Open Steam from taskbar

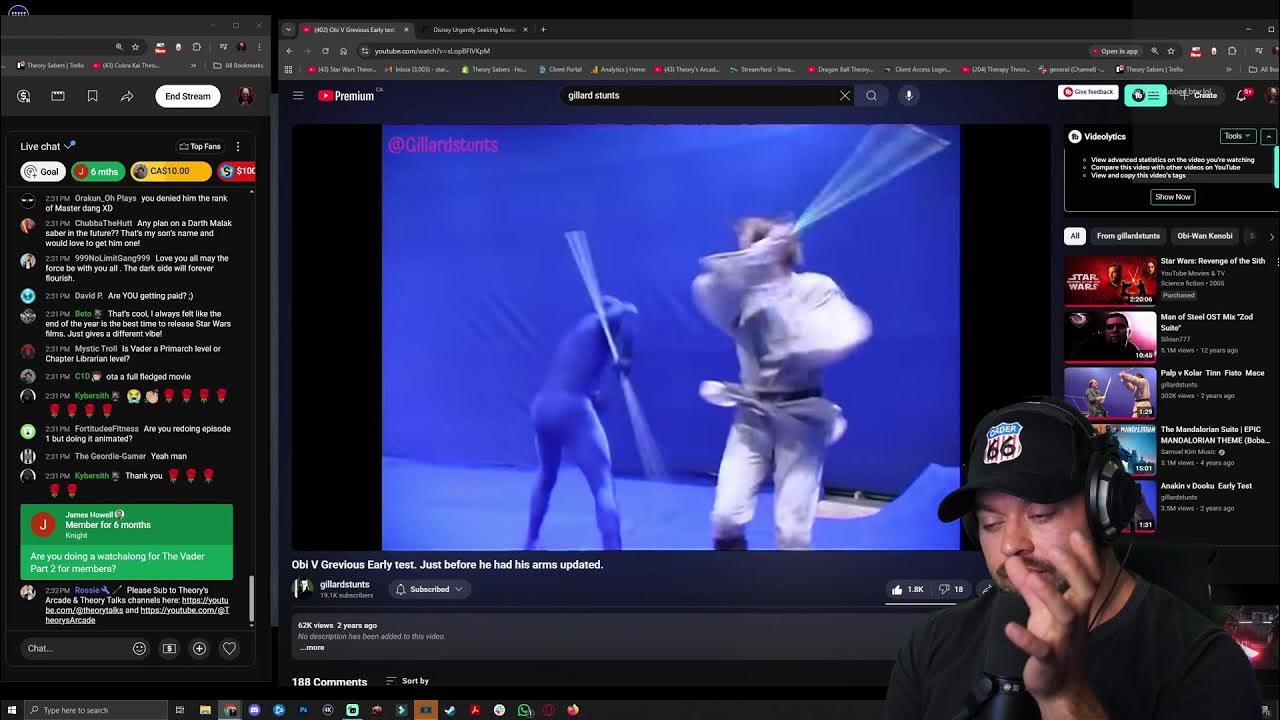pos(450,710)
